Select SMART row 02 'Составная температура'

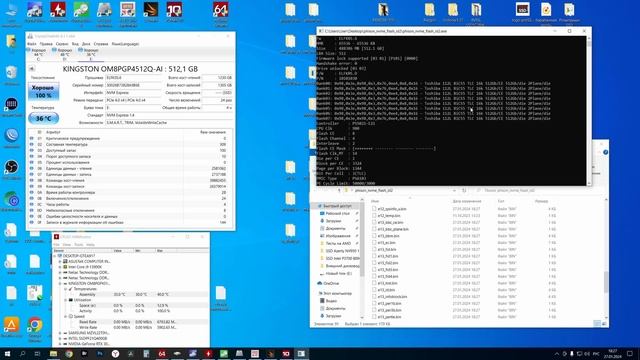tap(130, 144)
